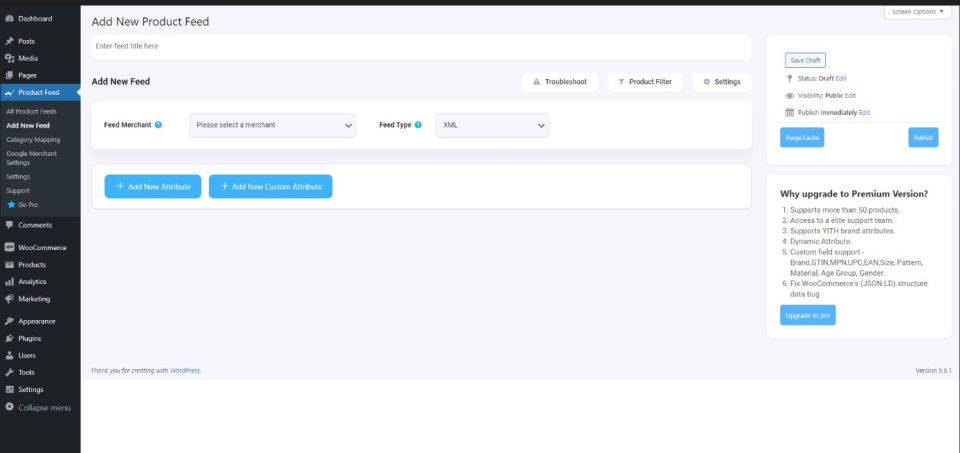This screenshot has height=453, width=960.
Task: Click the Feed Type help question icon
Action: [x=418, y=125]
